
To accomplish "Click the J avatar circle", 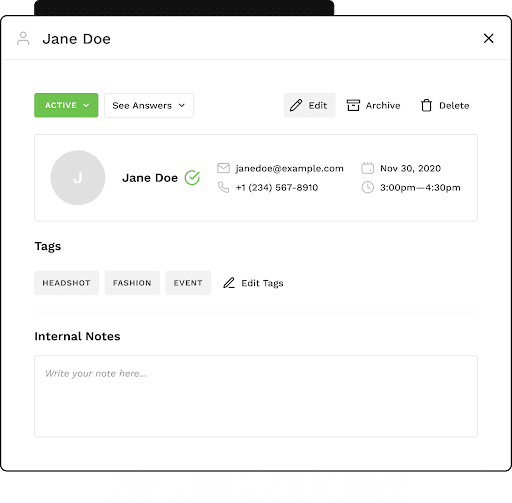I will pos(78,177).
